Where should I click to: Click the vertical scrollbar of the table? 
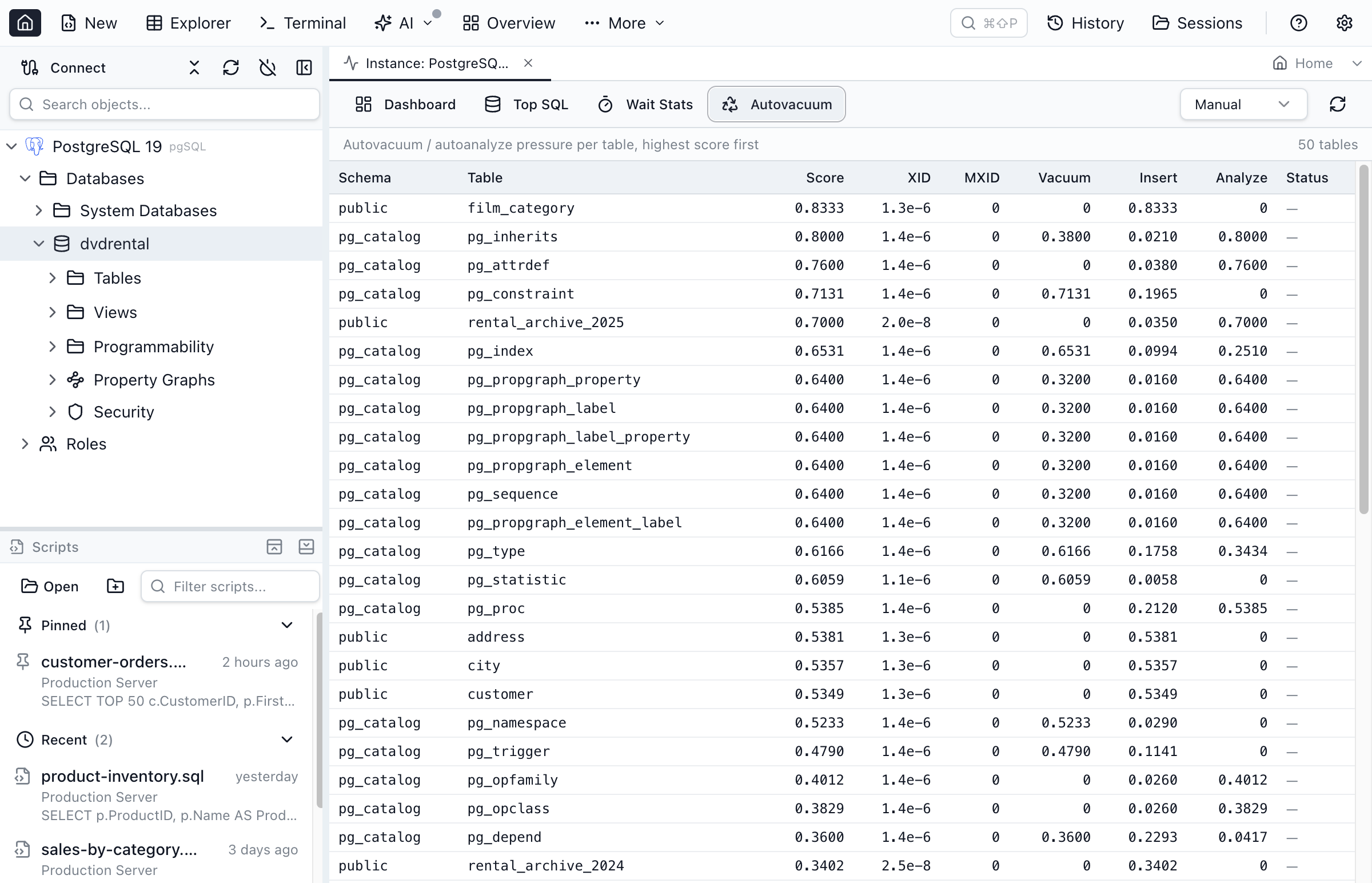tap(1363, 339)
